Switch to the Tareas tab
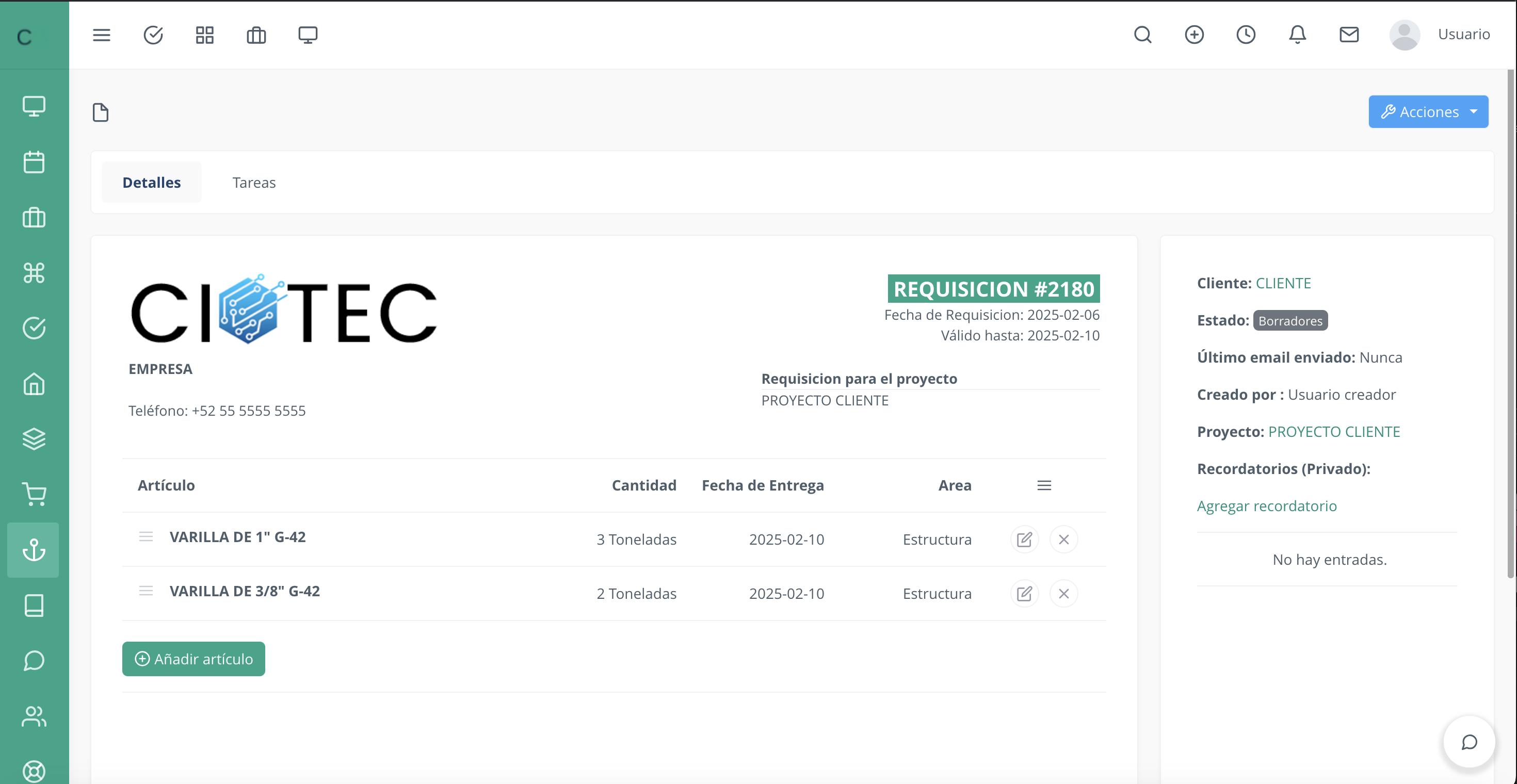Viewport: 1517px width, 784px height. click(254, 183)
